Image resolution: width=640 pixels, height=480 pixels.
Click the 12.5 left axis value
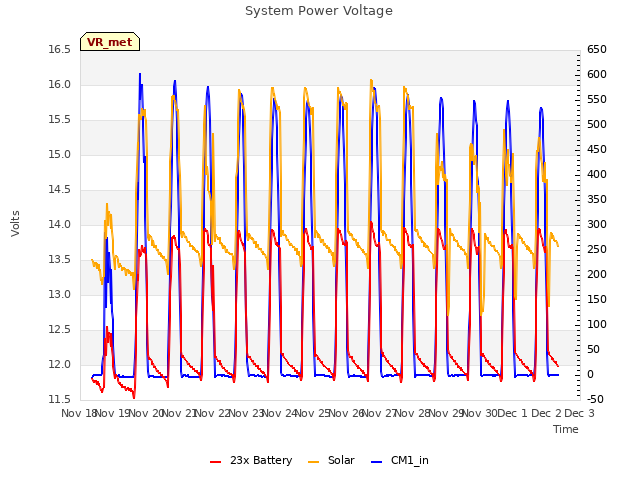[x=59, y=330]
